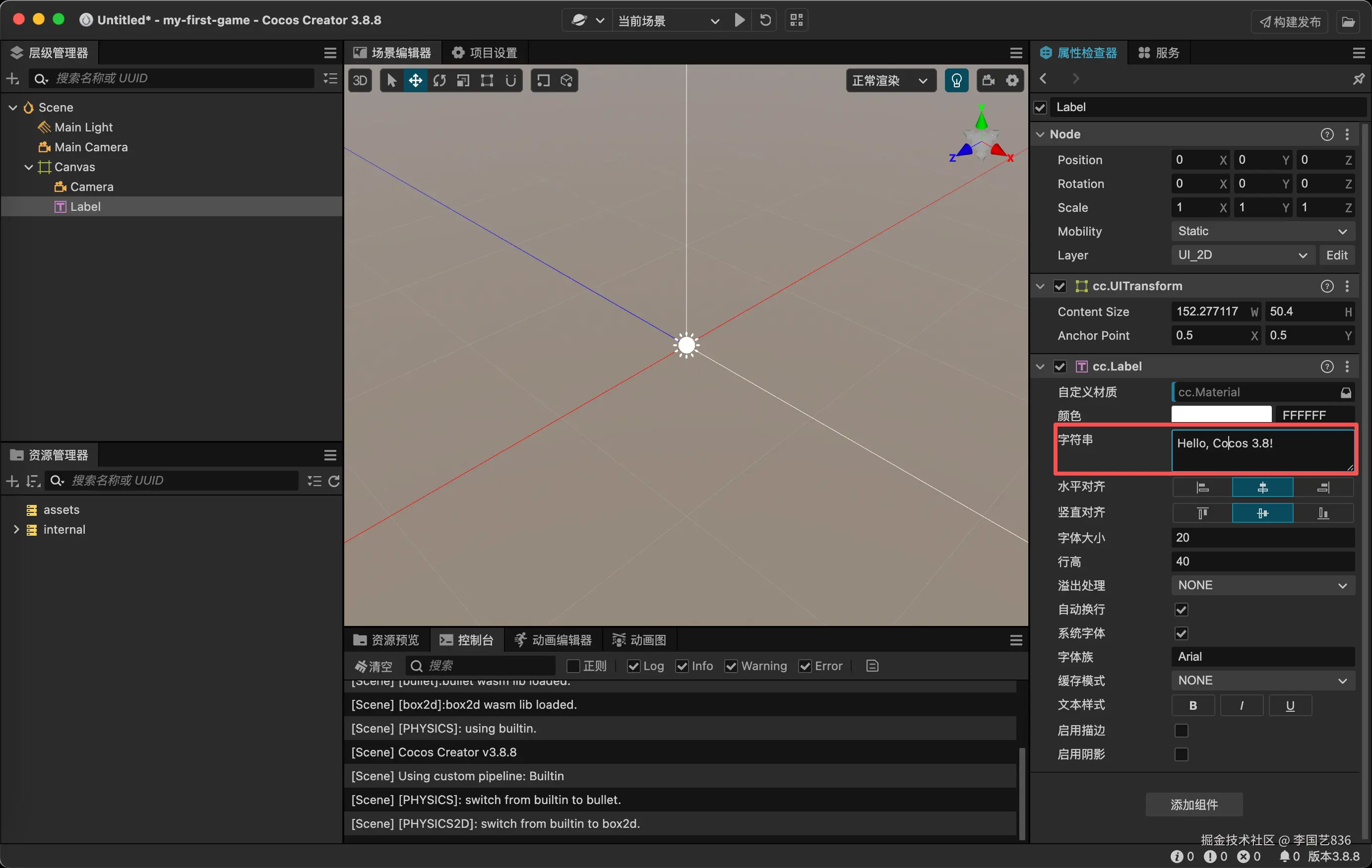The width and height of the screenshot is (1372, 868).
Task: Enable the outline checkbox 启用描边
Action: pyautogui.click(x=1181, y=730)
